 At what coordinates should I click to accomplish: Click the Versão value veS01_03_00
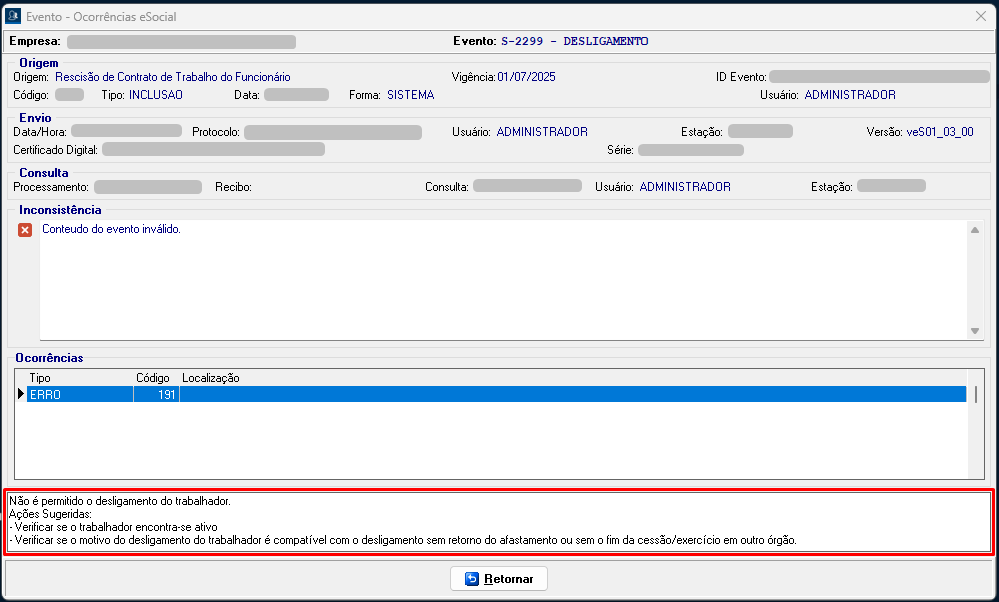pos(939,132)
